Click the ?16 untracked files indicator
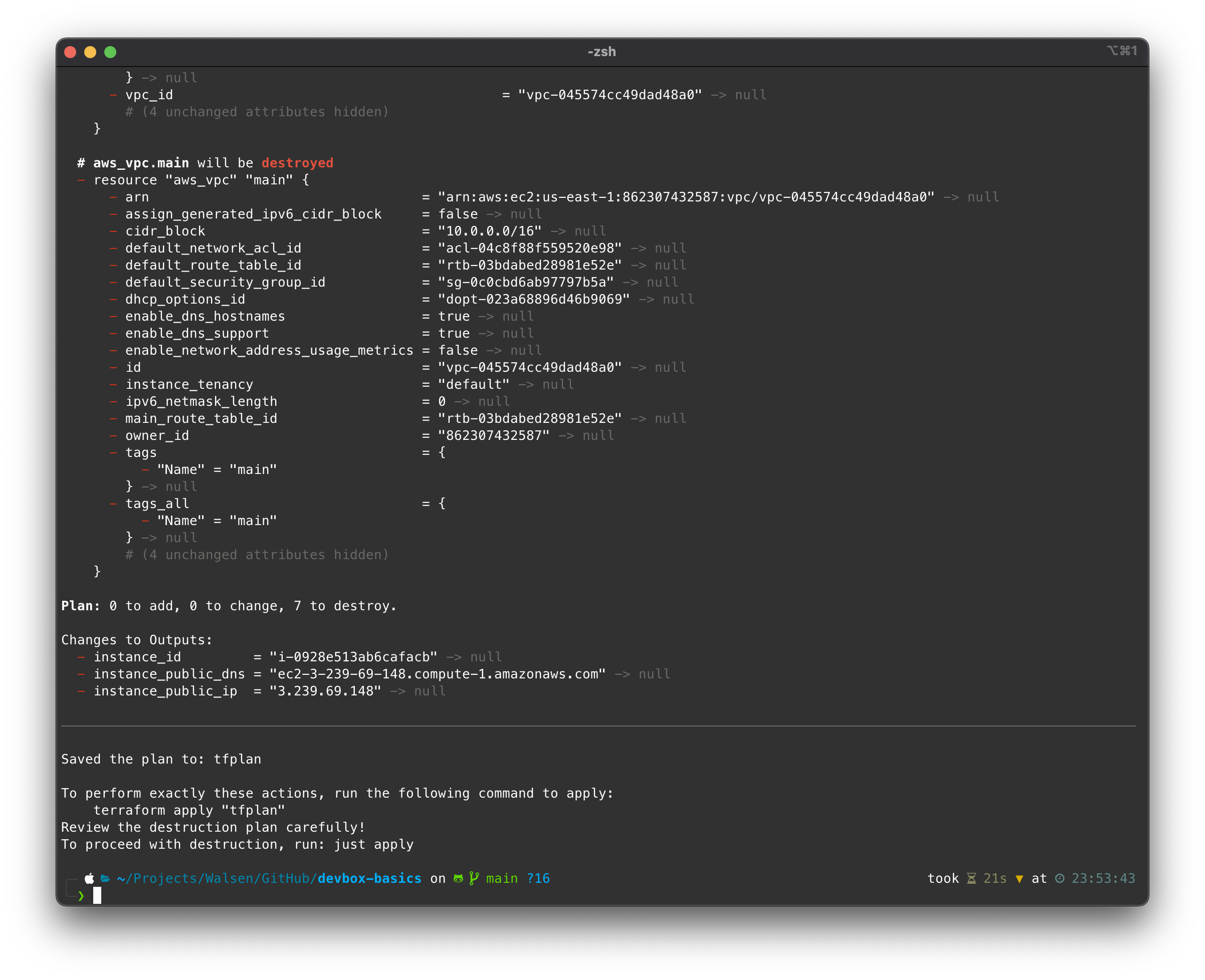This screenshot has width=1205, height=980. (538, 878)
